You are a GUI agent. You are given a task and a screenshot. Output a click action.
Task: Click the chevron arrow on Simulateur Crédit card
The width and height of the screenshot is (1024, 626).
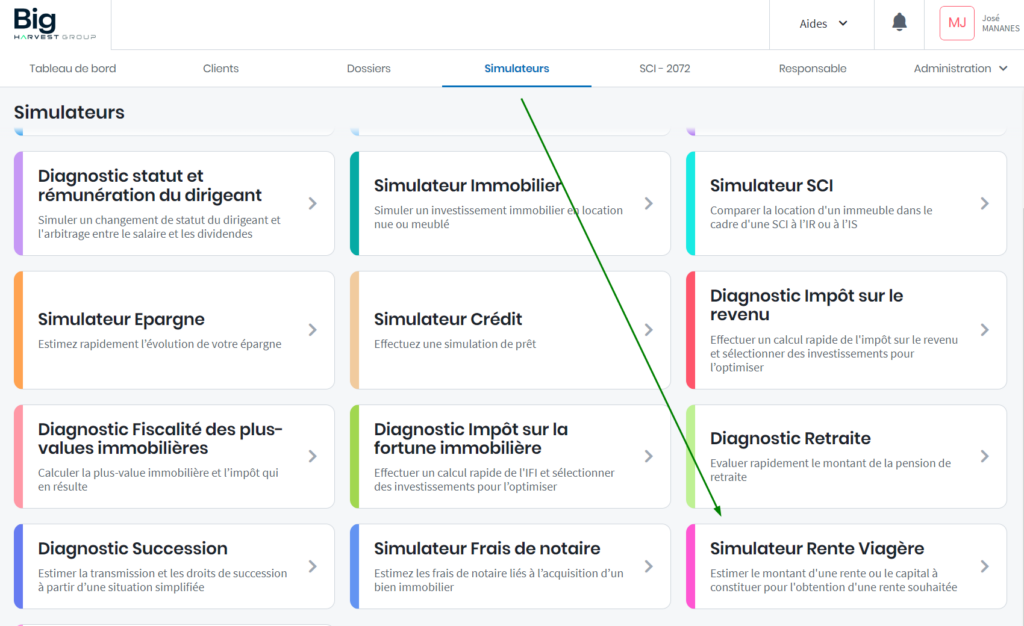tap(648, 329)
